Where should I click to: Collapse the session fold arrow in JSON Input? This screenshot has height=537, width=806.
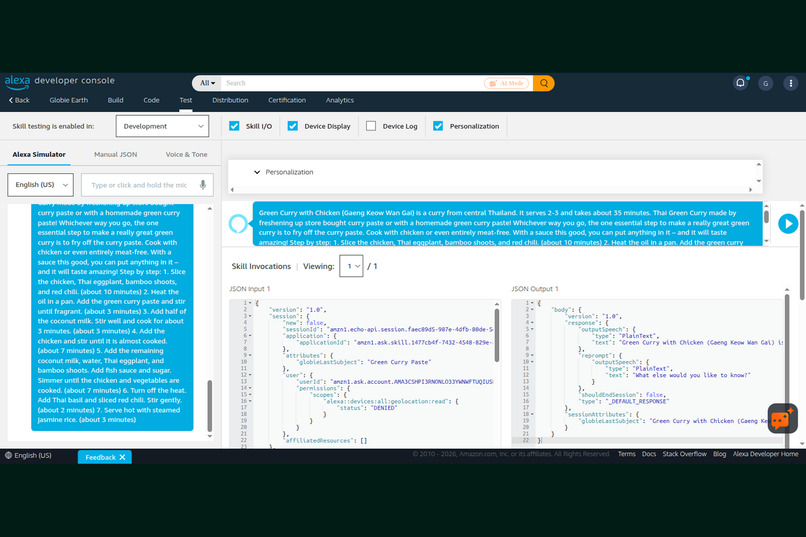250,317
